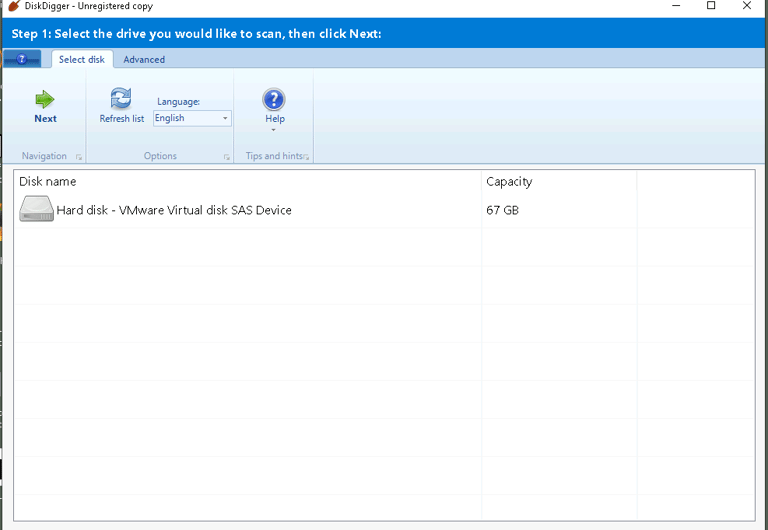This screenshot has width=768, height=530.
Task: Expand the Options group launcher
Action: [227, 157]
